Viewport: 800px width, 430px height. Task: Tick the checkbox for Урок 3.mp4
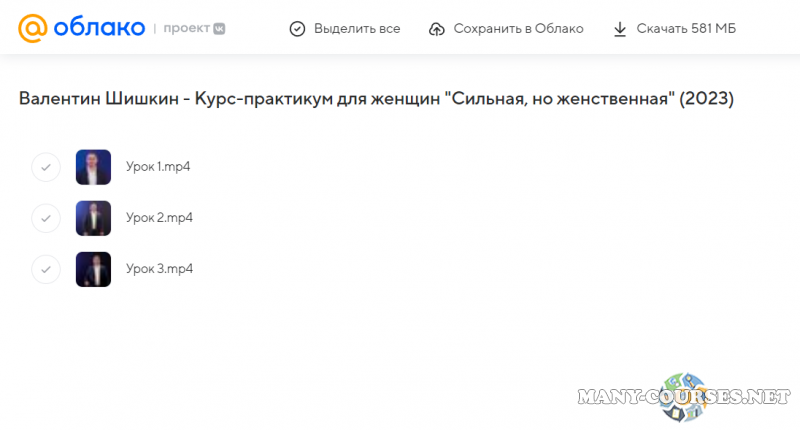pyautogui.click(x=46, y=269)
